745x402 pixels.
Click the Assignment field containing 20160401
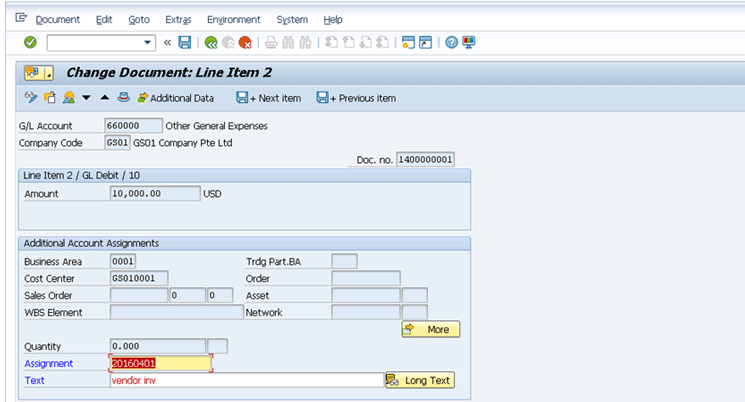tap(159, 363)
